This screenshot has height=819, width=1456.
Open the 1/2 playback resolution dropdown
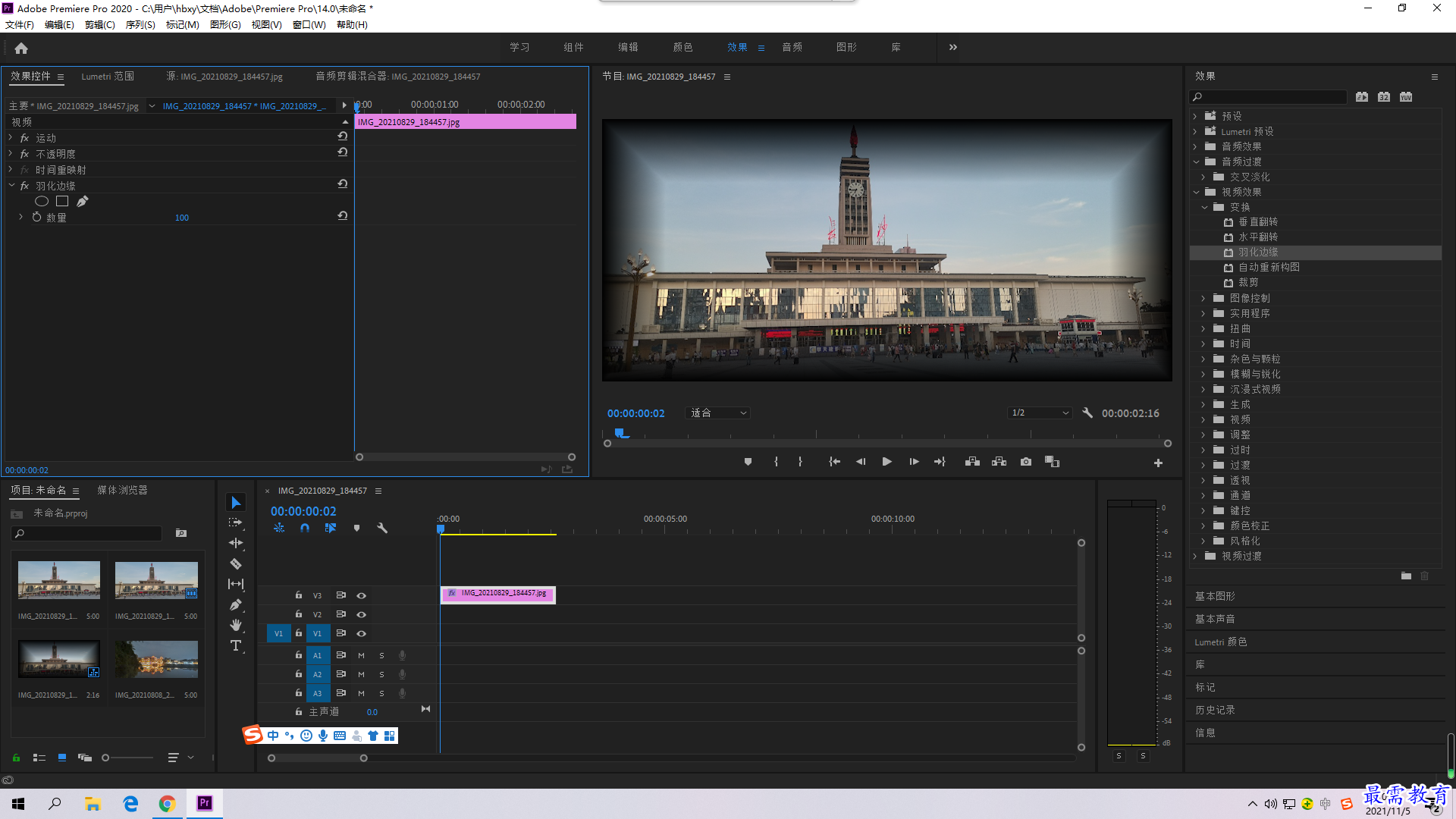tap(1040, 413)
